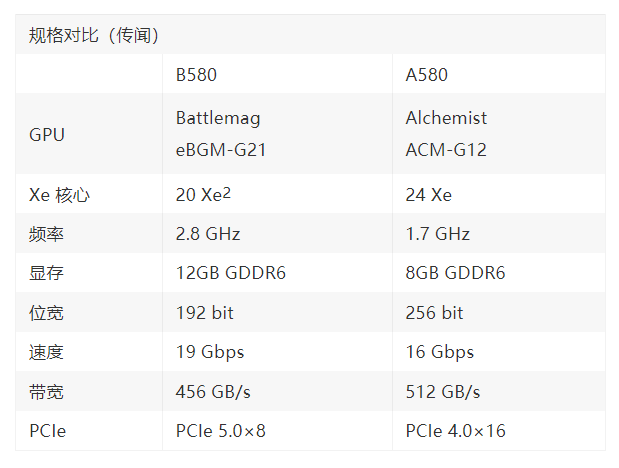Click the ACM-G12 text
Viewport: 619px width, 468px height.
coord(446,150)
